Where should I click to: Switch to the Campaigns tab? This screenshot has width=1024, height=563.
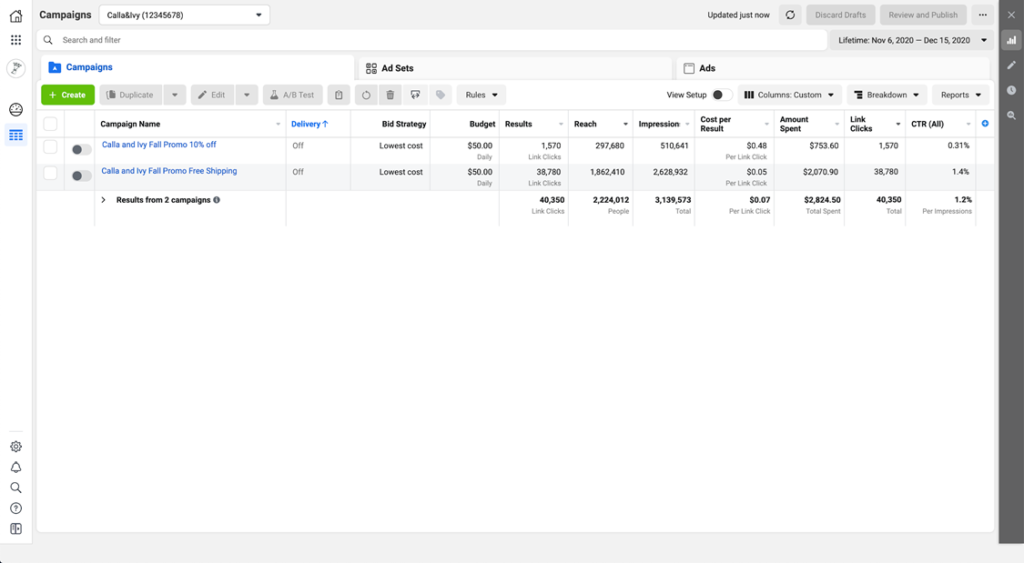pos(197,67)
